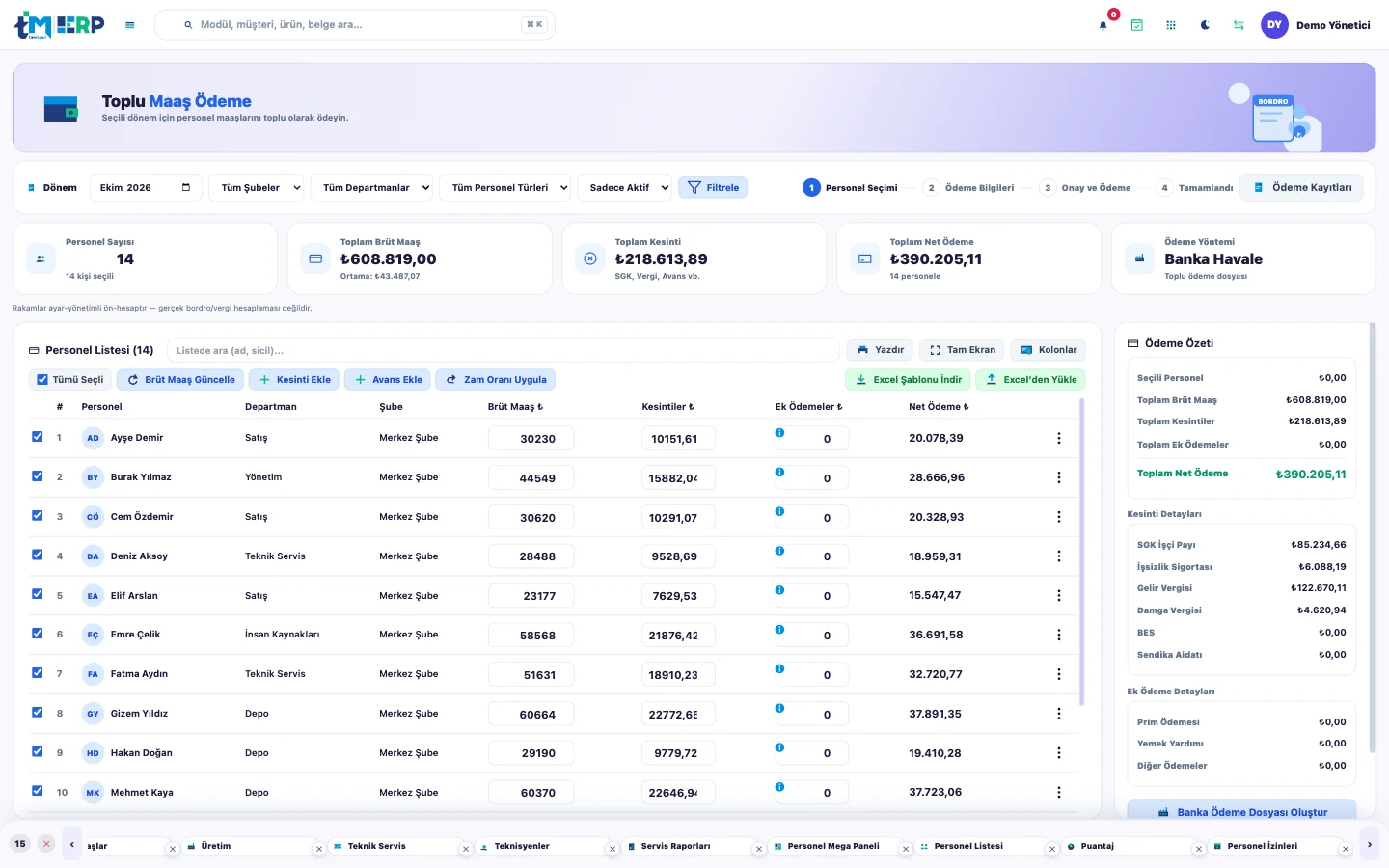Open the Tüm Şubeler dropdown
The image size is (1389, 868).
pyautogui.click(x=257, y=188)
